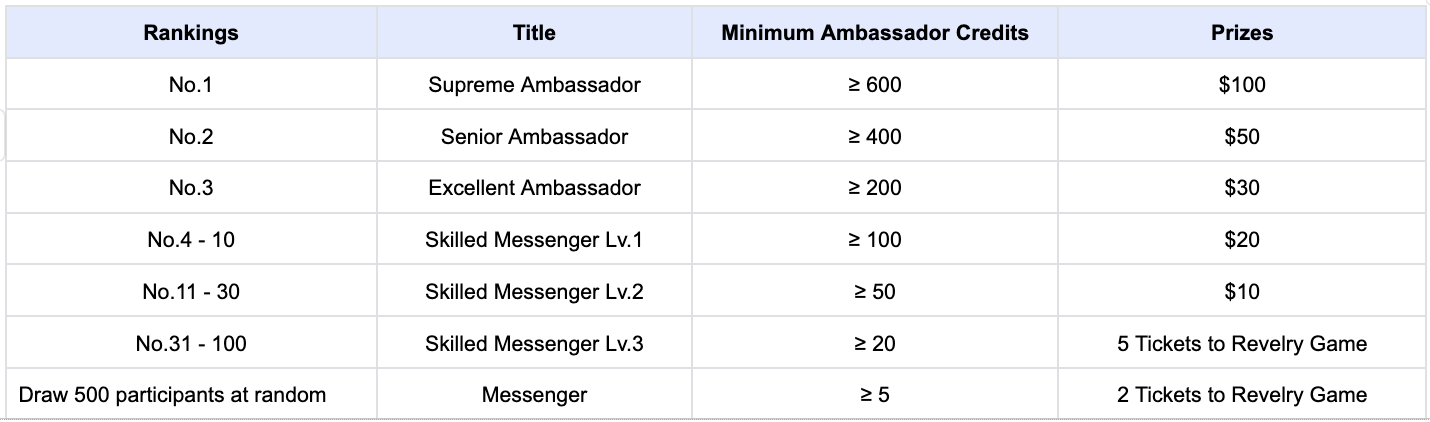Click the $50 prize cell
Viewport: 1430px width, 422px height.
1242,137
